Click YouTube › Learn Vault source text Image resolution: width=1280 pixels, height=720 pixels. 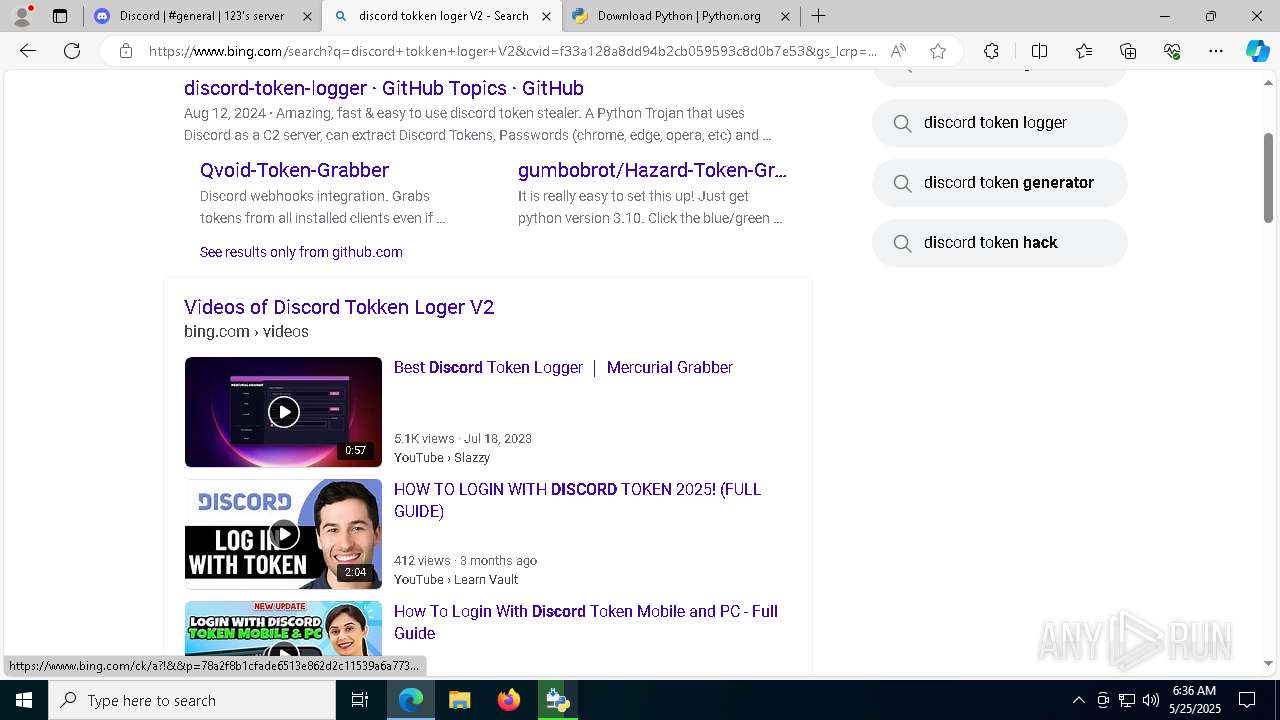coord(456,579)
